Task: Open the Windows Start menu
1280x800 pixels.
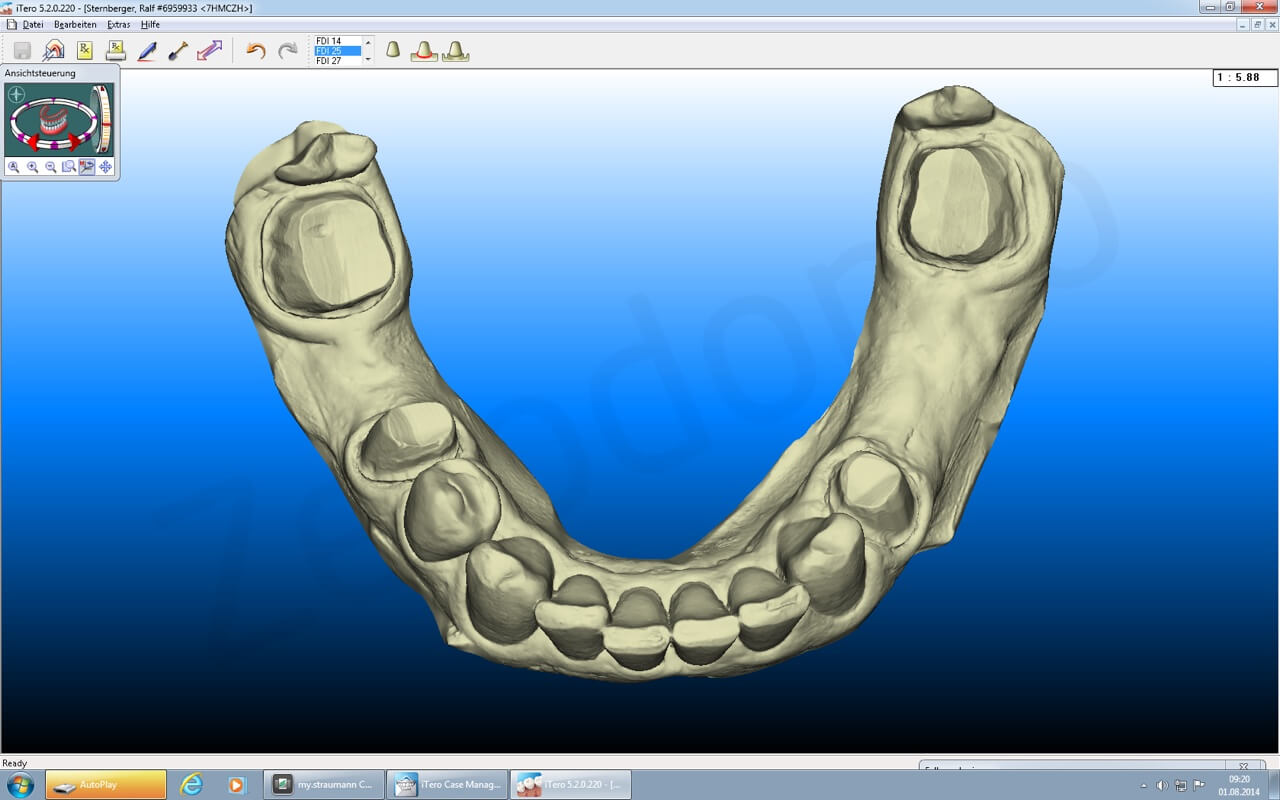Action: [19, 785]
